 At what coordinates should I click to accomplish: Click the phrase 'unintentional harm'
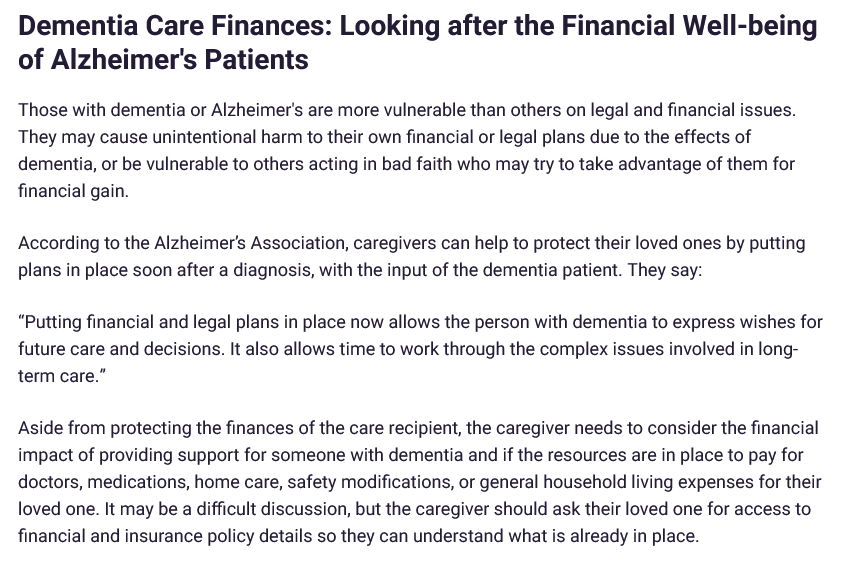pos(198,136)
